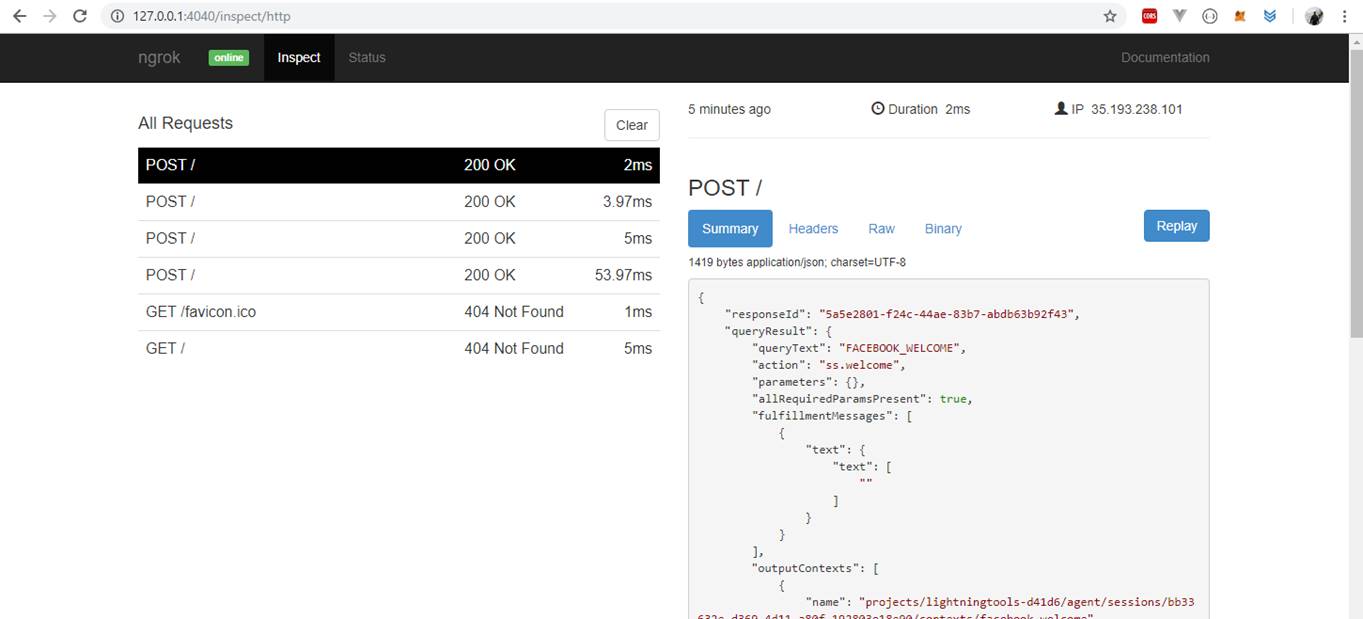
Task: Select the POST request taking 53.97ms
Action: pos(398,275)
